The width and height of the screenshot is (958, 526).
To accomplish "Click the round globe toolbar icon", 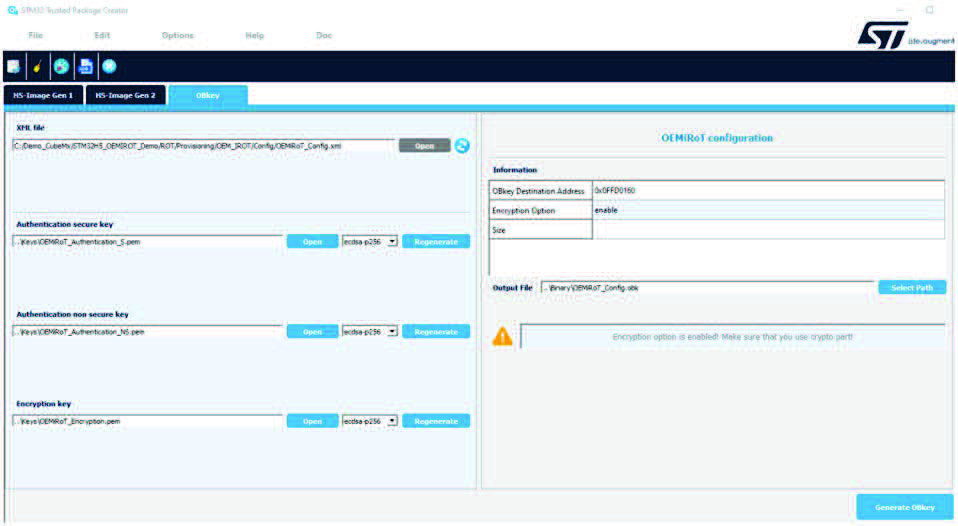I will pyautogui.click(x=61, y=66).
